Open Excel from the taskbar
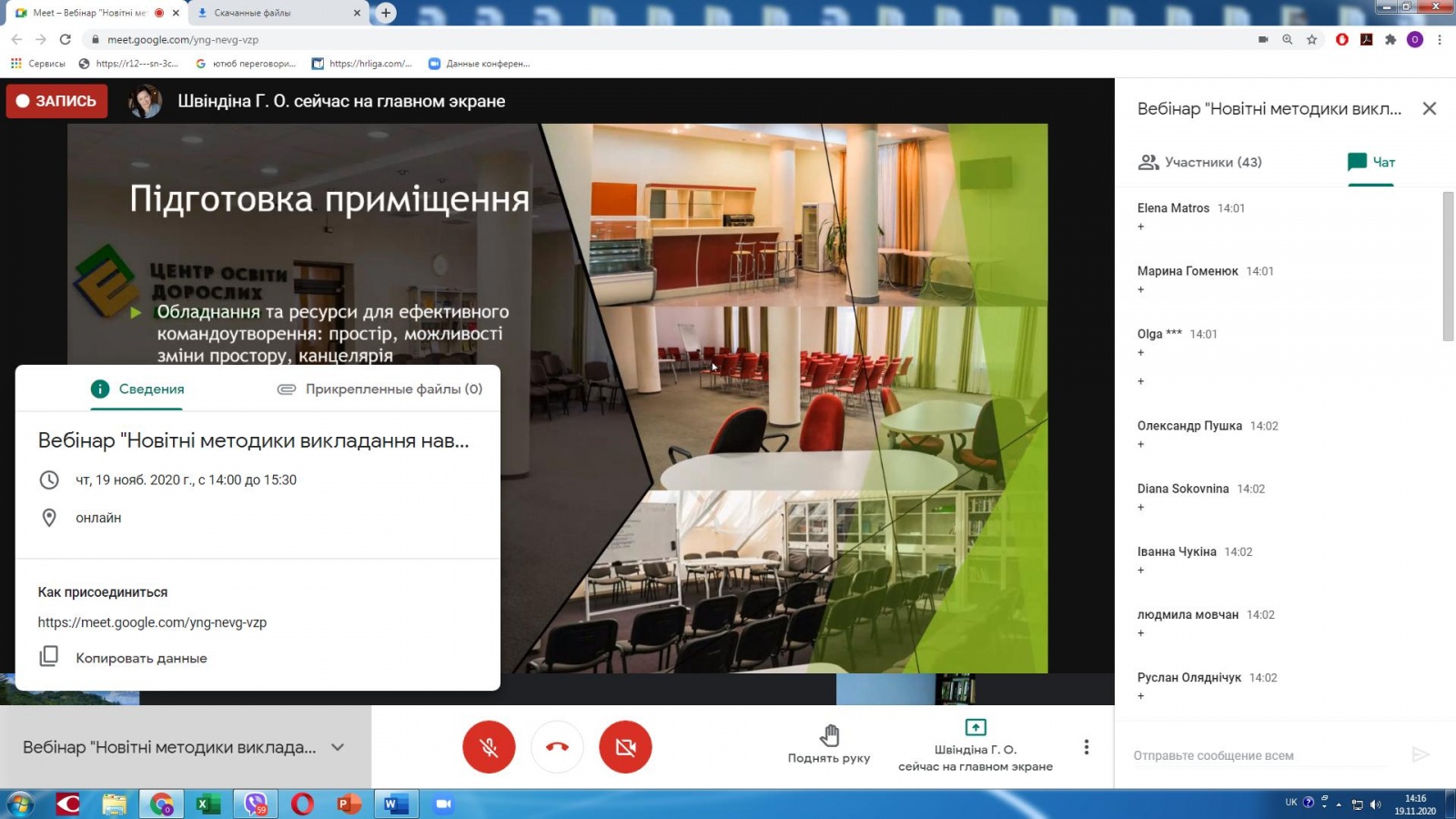The image size is (1456, 819). [208, 804]
